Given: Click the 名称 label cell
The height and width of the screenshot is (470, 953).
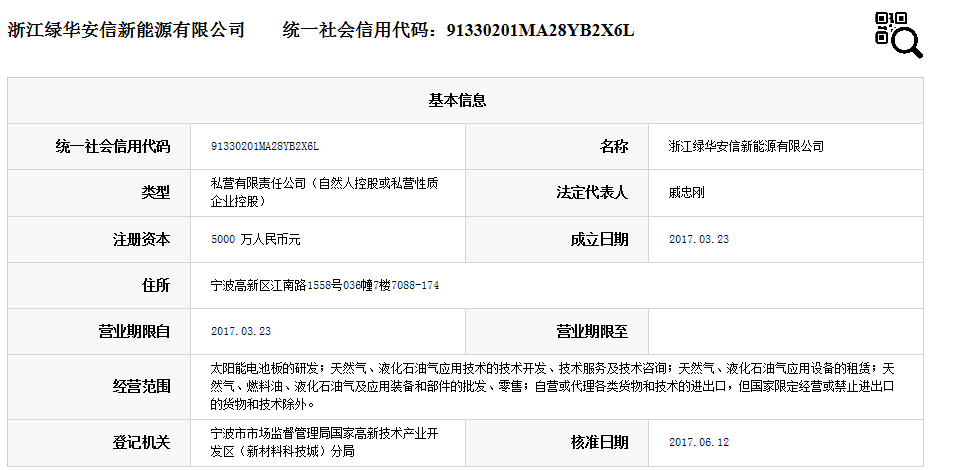Looking at the screenshot, I should coord(614,147).
